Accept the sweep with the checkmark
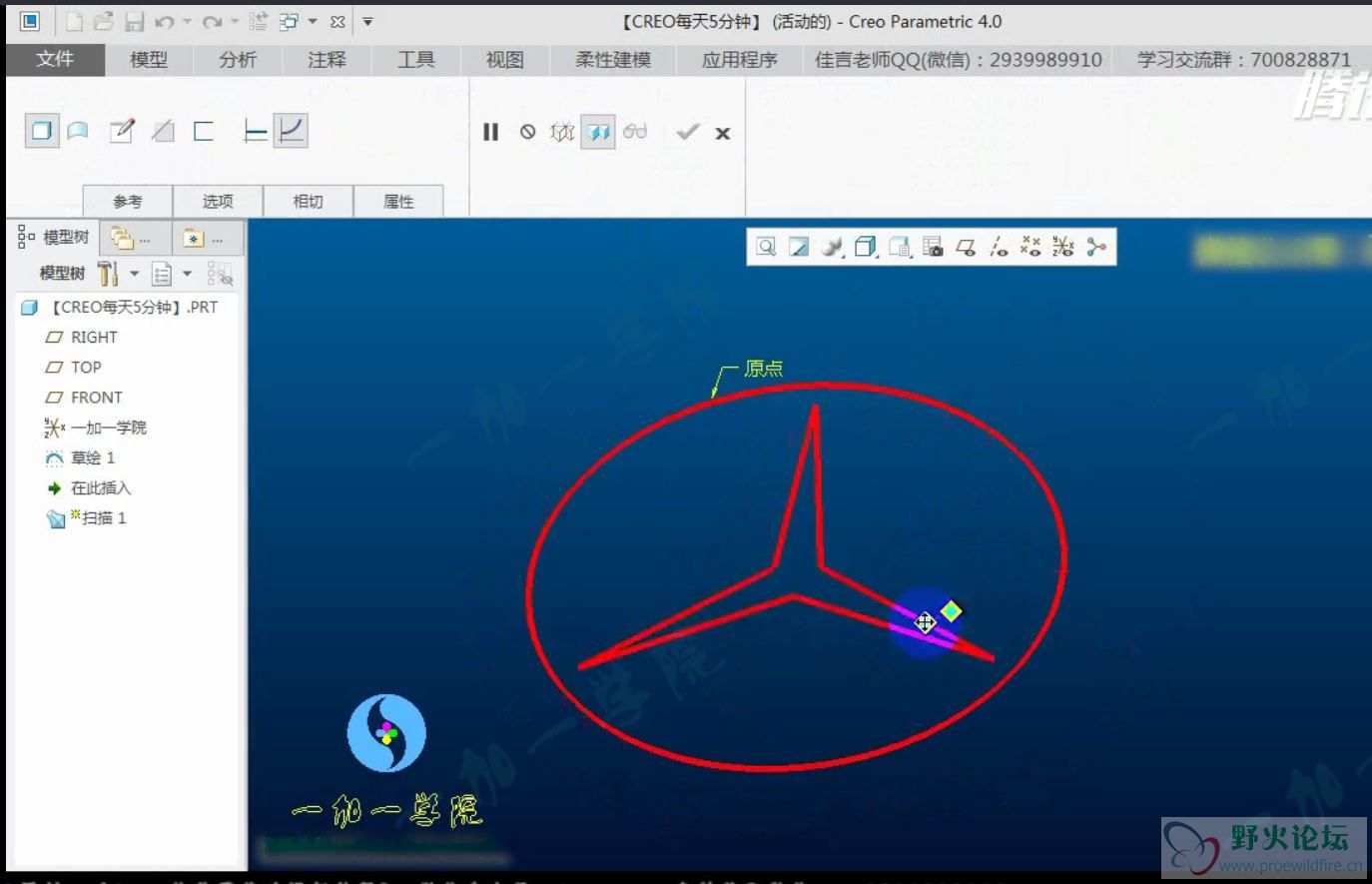The image size is (1372, 884). coord(687,132)
